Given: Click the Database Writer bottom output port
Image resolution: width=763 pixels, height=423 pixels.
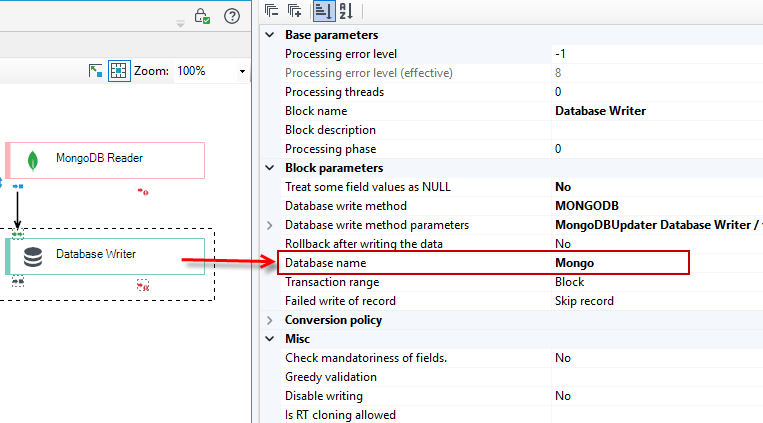Looking at the screenshot, I should coord(18,281).
